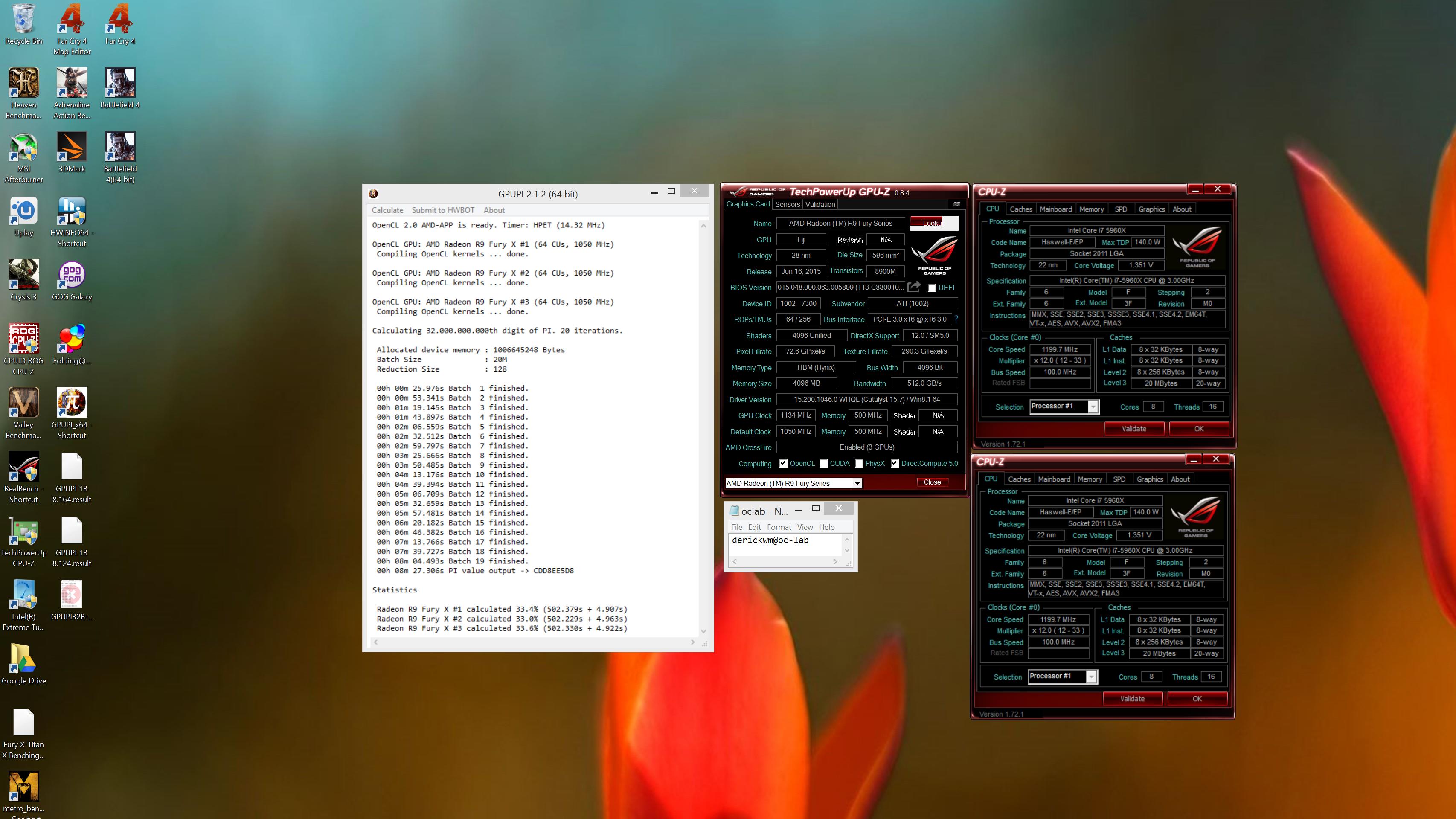Toggle the DirectCompute 5.0 checkbox
The width and height of the screenshot is (1456, 819).
pyautogui.click(x=895, y=464)
